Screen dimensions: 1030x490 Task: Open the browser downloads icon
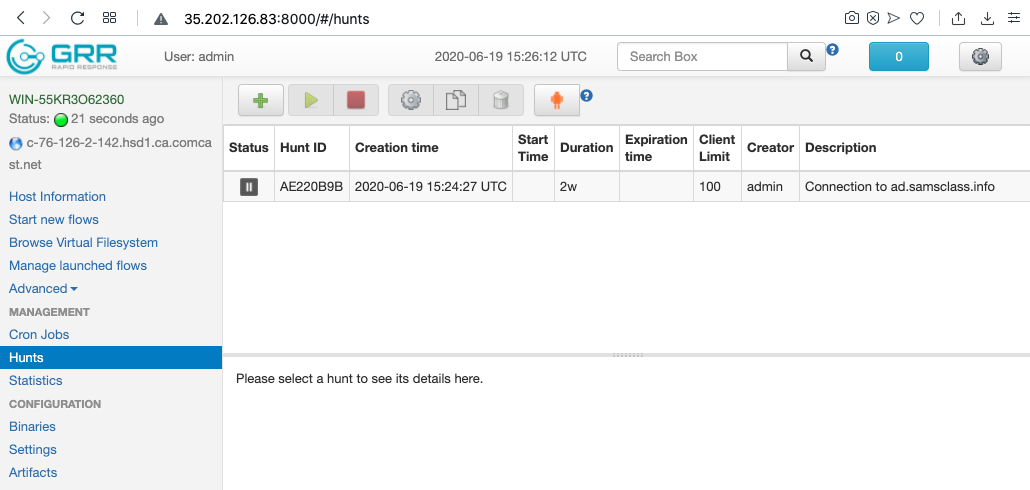987,18
